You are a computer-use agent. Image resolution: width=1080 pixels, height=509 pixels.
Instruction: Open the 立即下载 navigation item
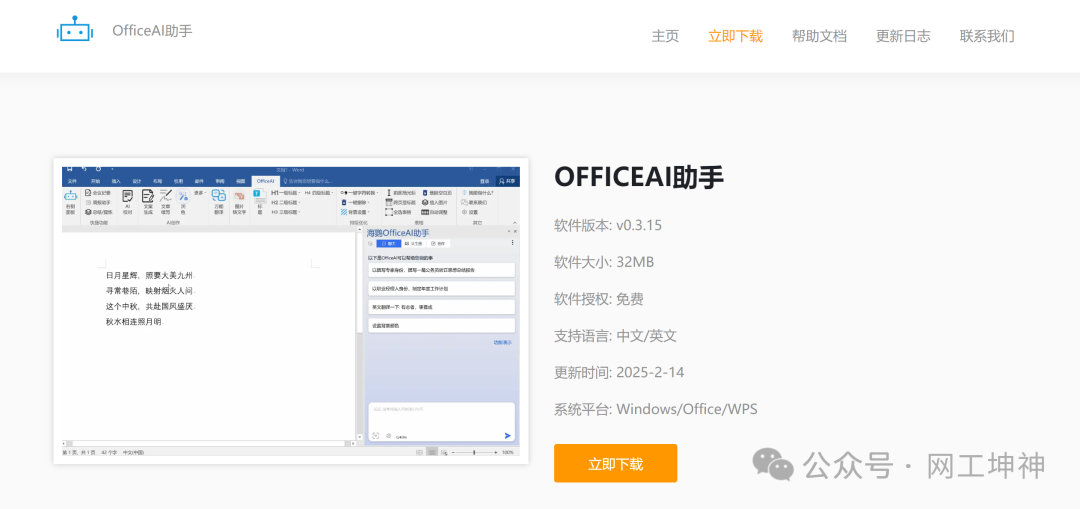tap(735, 37)
